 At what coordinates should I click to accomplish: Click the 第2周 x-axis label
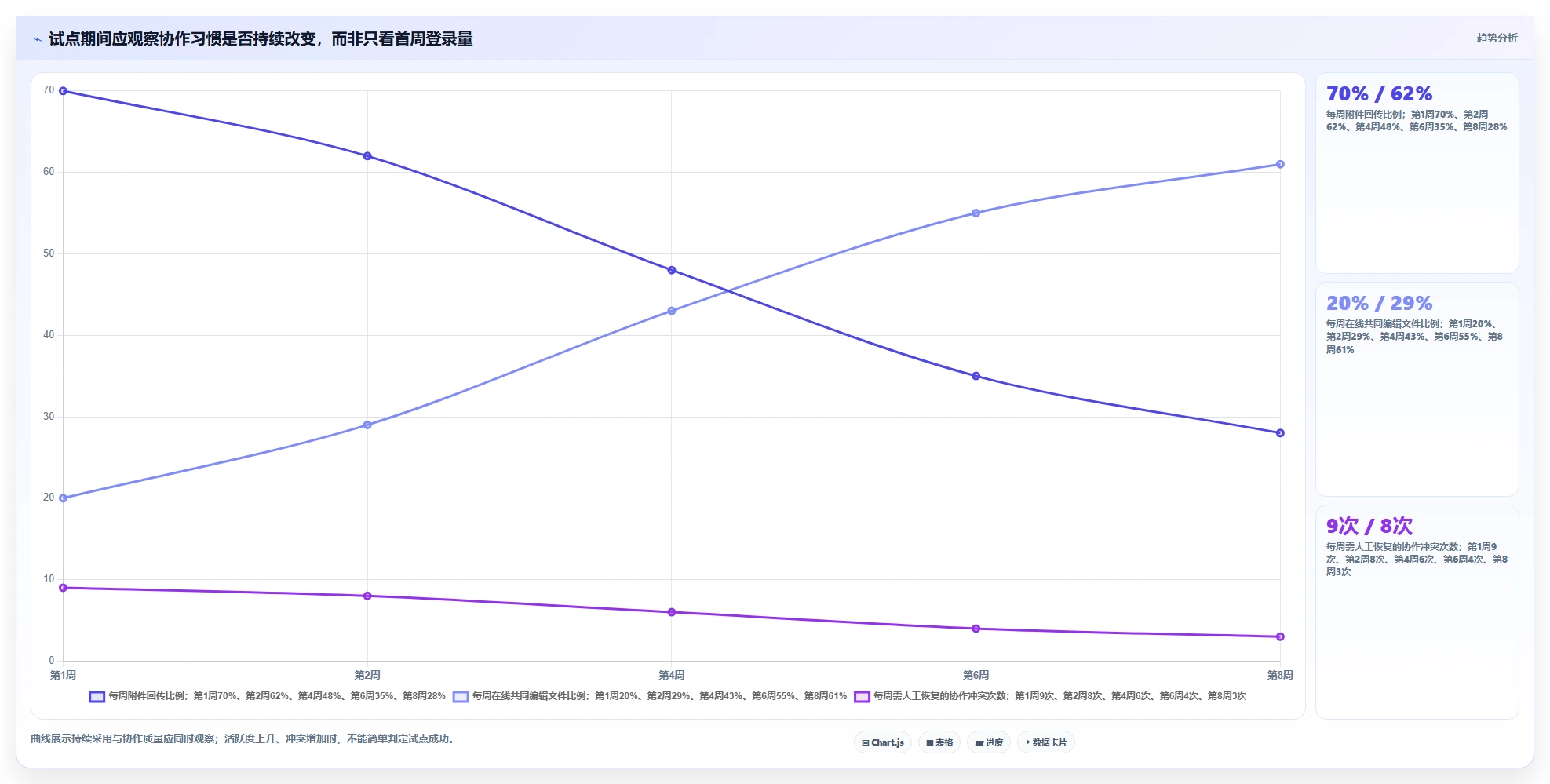click(367, 675)
